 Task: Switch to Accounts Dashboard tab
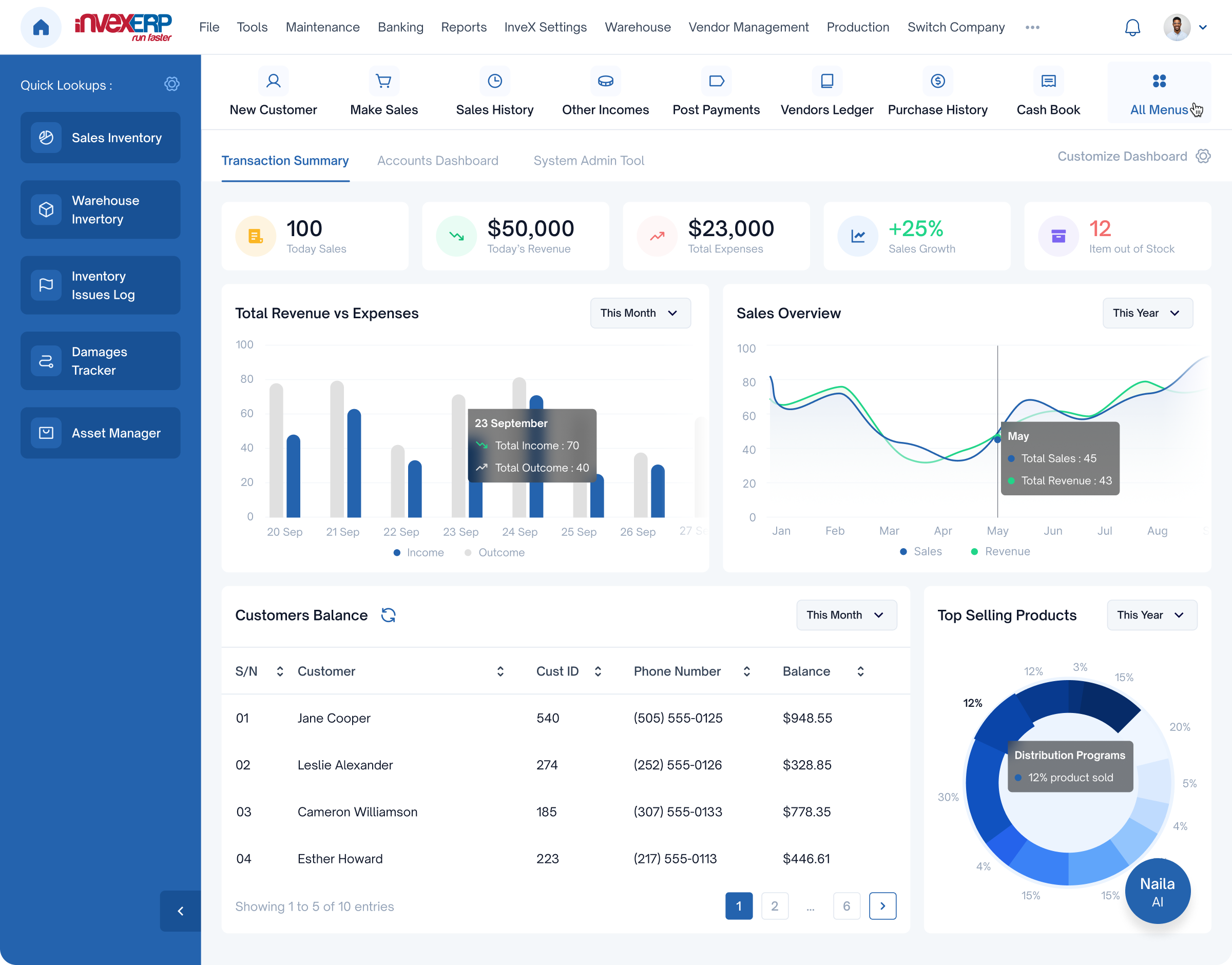point(437,161)
